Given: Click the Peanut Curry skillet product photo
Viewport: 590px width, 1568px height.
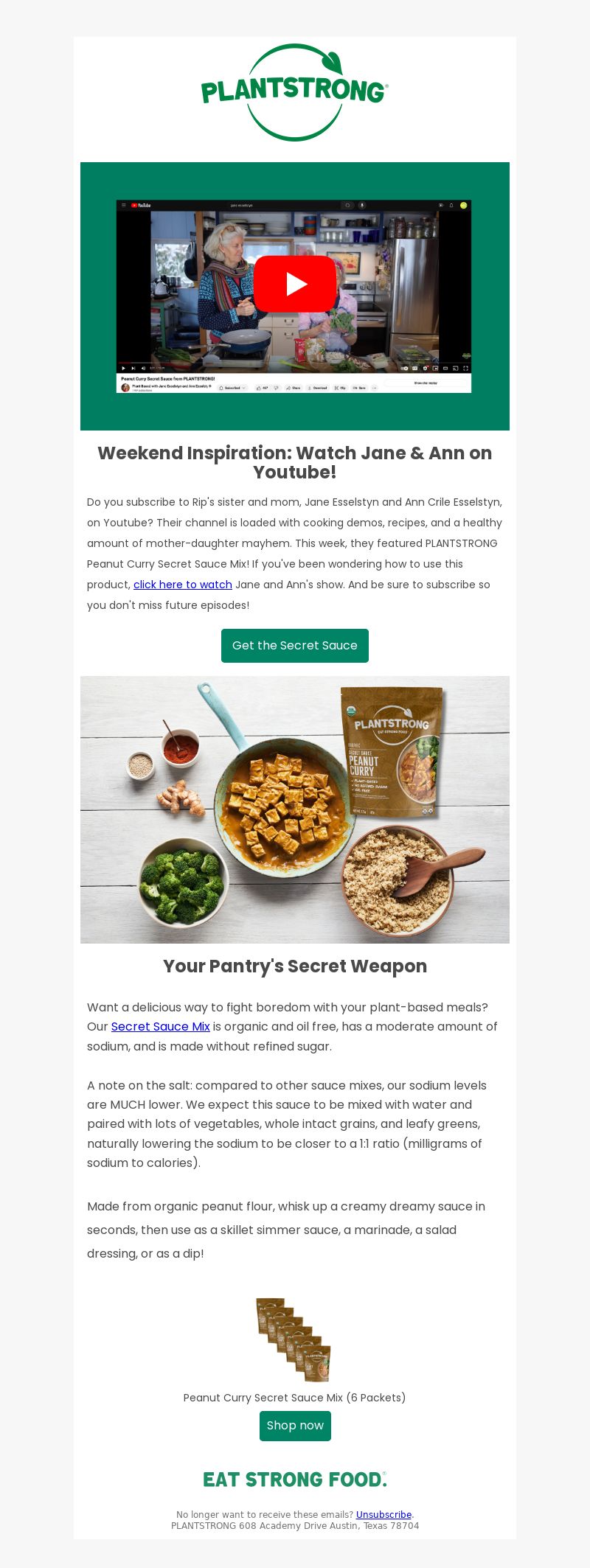Looking at the screenshot, I should pos(295,809).
